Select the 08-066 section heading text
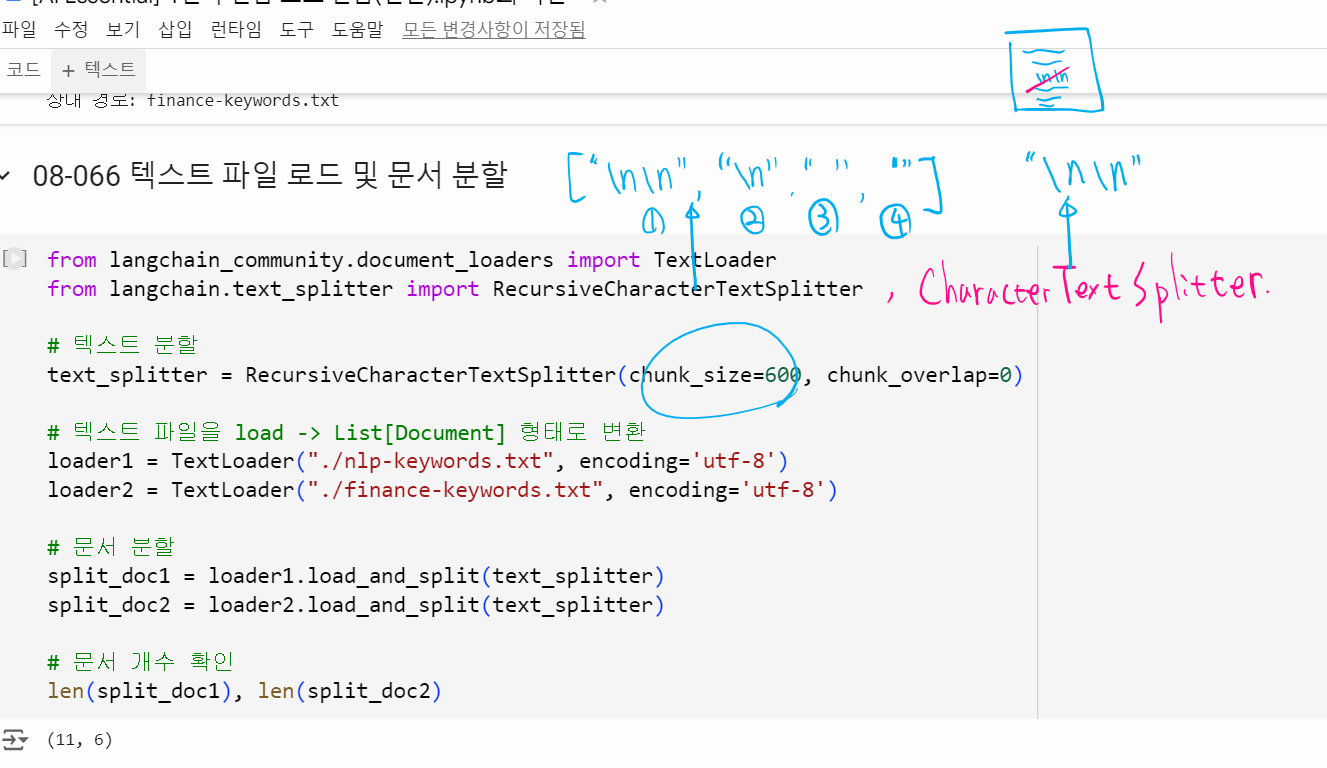This screenshot has height=768, width=1327. tap(269, 176)
